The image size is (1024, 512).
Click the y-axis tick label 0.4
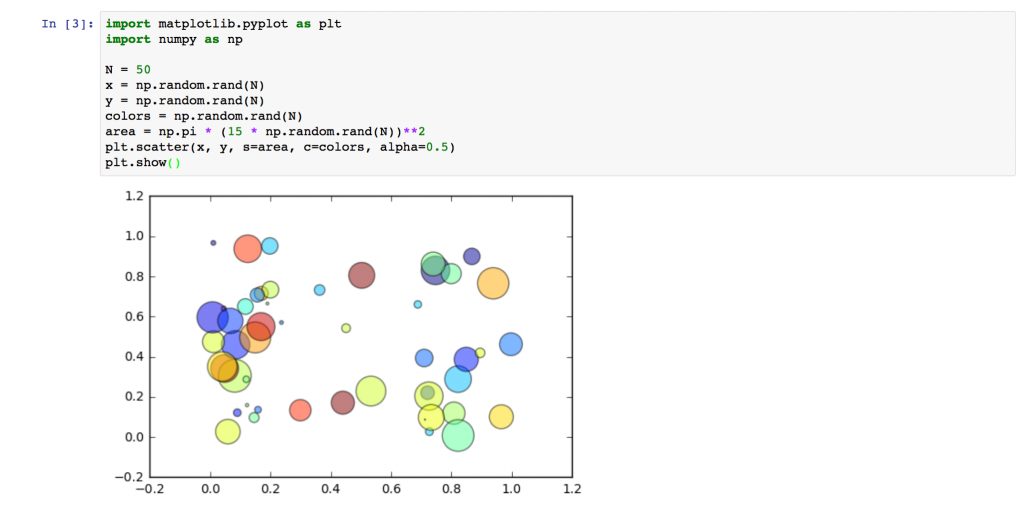click(133, 356)
